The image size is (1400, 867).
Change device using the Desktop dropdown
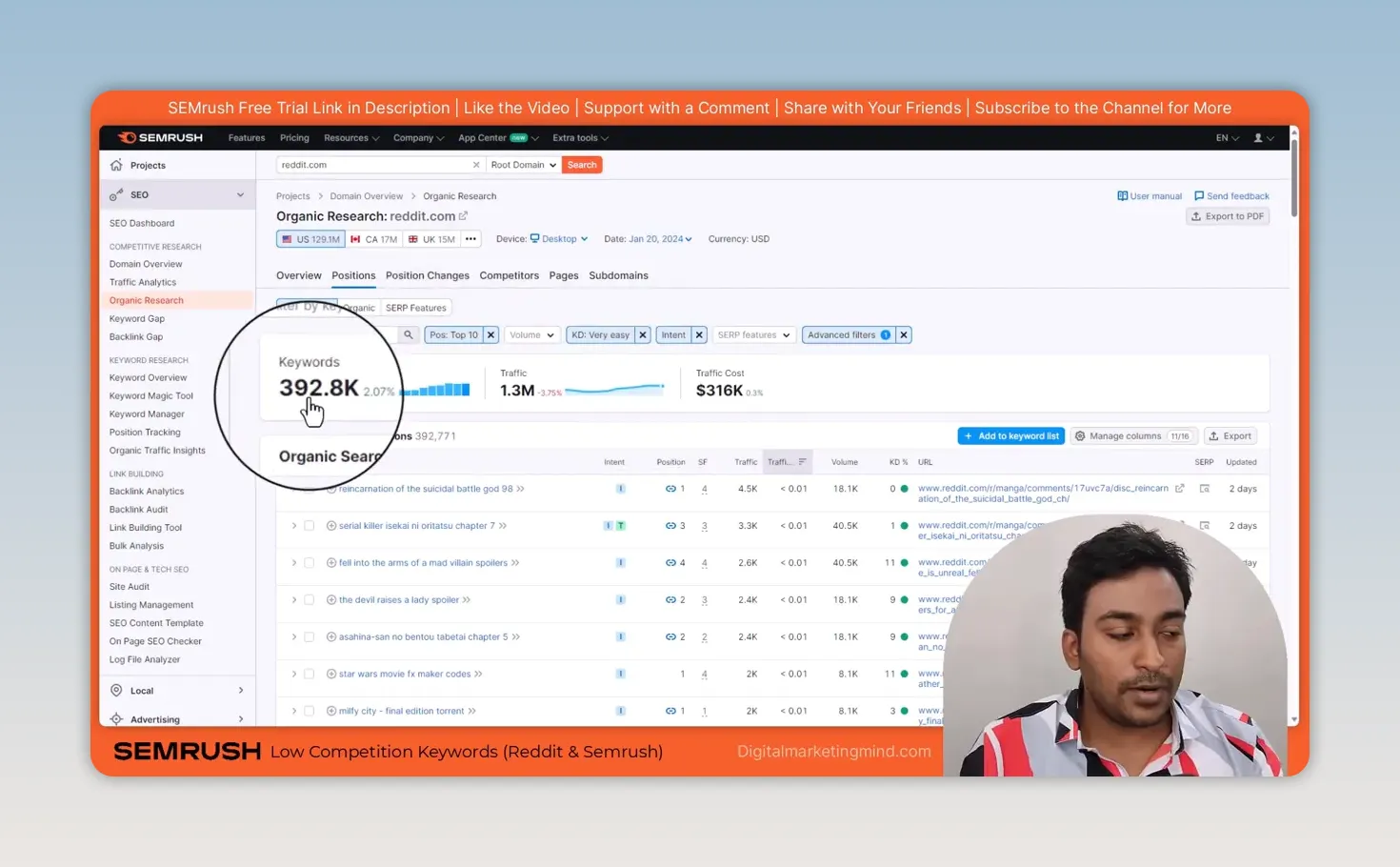pyautogui.click(x=559, y=239)
